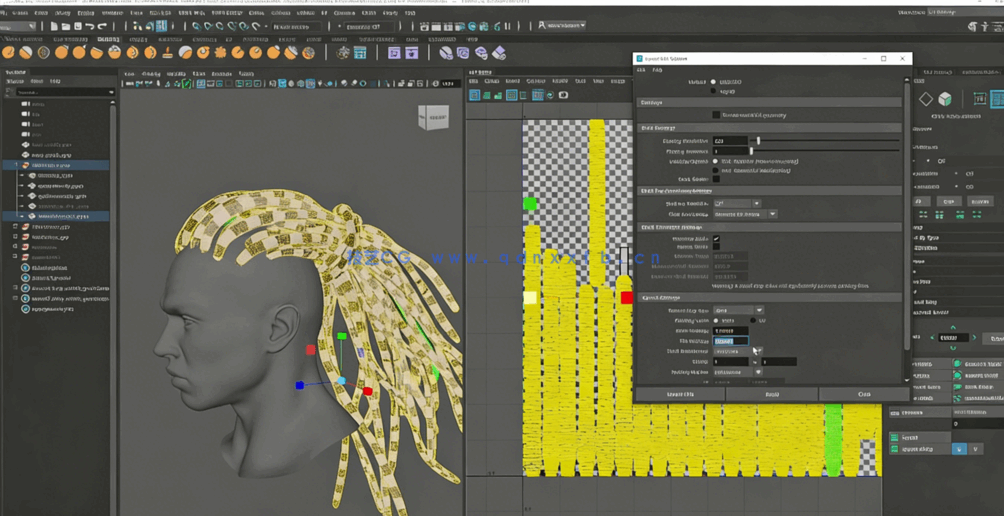Click the white cube icon in the right panel
The width and height of the screenshot is (1004, 516).
point(945,99)
